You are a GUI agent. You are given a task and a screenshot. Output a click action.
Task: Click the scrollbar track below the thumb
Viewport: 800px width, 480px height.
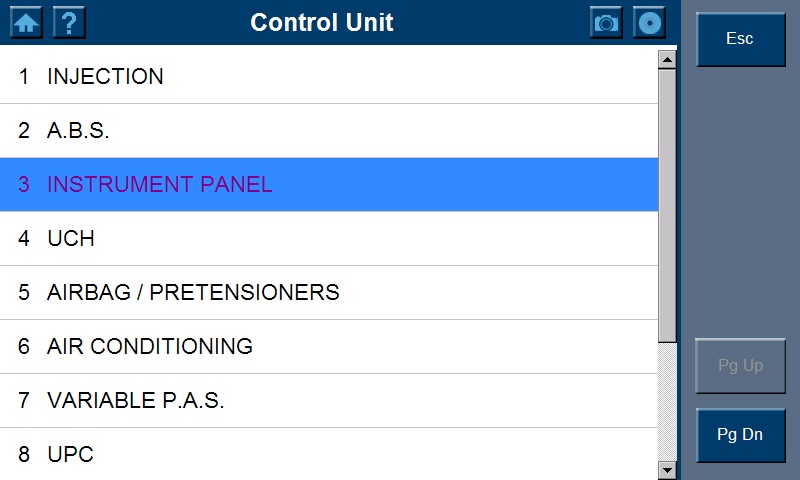[x=667, y=400]
